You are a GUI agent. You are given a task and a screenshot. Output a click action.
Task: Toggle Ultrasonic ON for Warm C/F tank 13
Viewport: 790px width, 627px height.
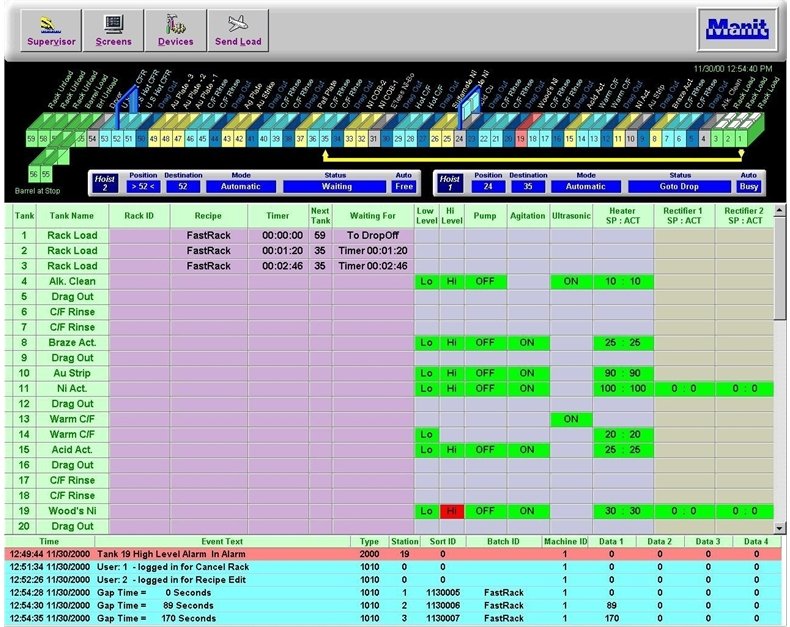[x=571, y=419]
